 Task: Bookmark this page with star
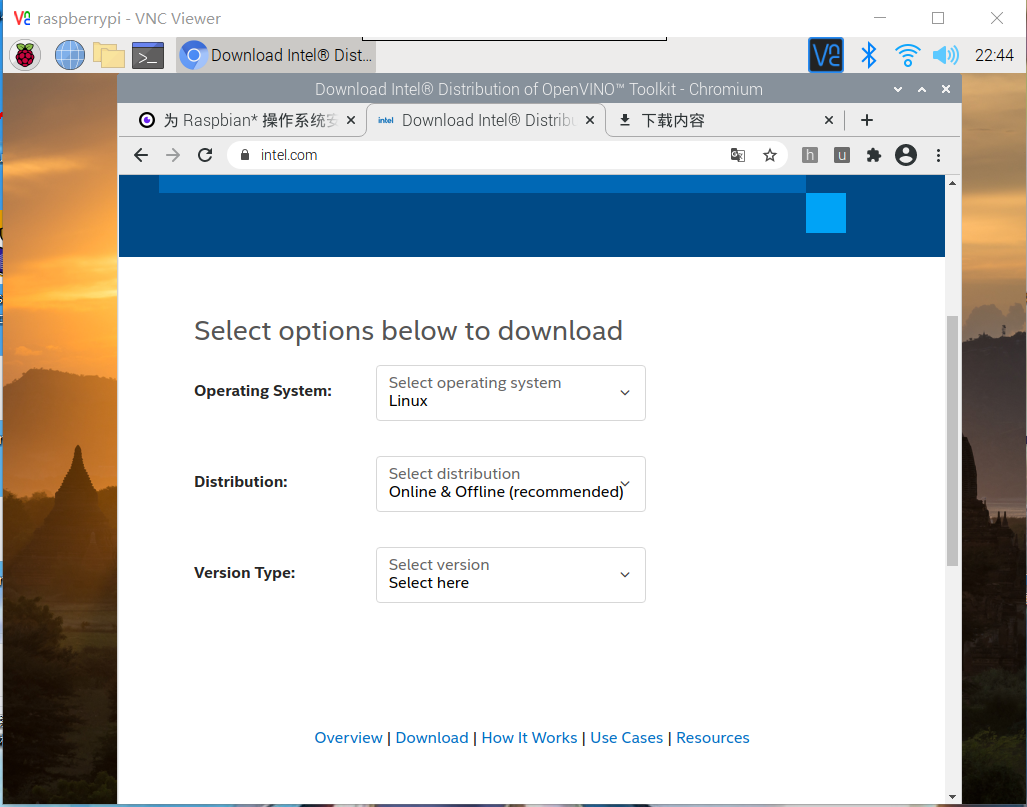tap(770, 155)
